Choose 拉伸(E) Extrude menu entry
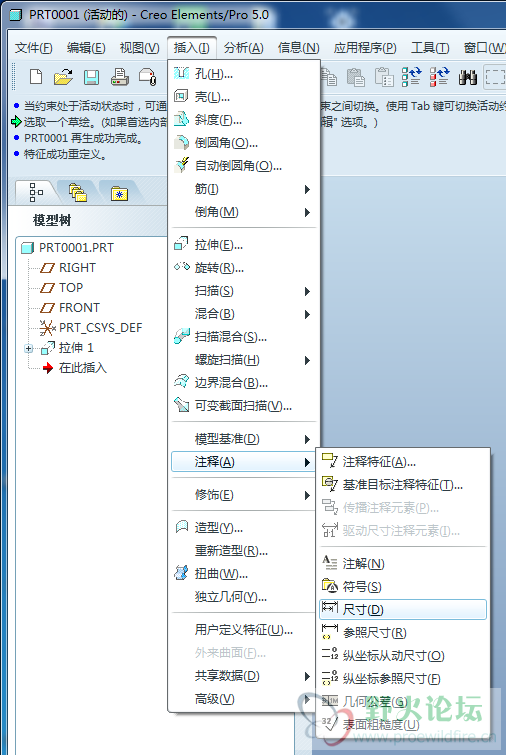 [244, 245]
